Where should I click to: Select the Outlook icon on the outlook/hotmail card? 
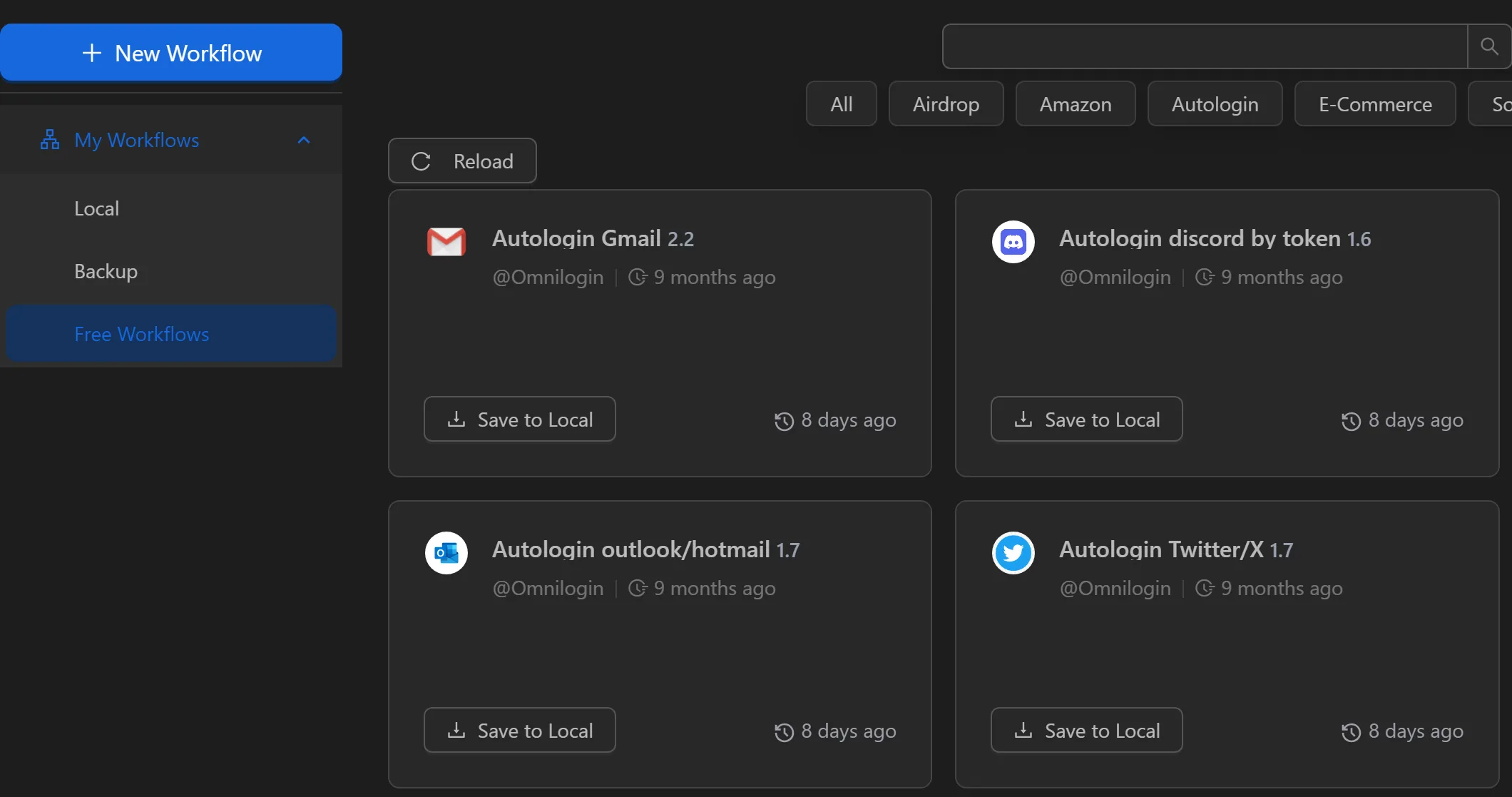pyautogui.click(x=446, y=553)
